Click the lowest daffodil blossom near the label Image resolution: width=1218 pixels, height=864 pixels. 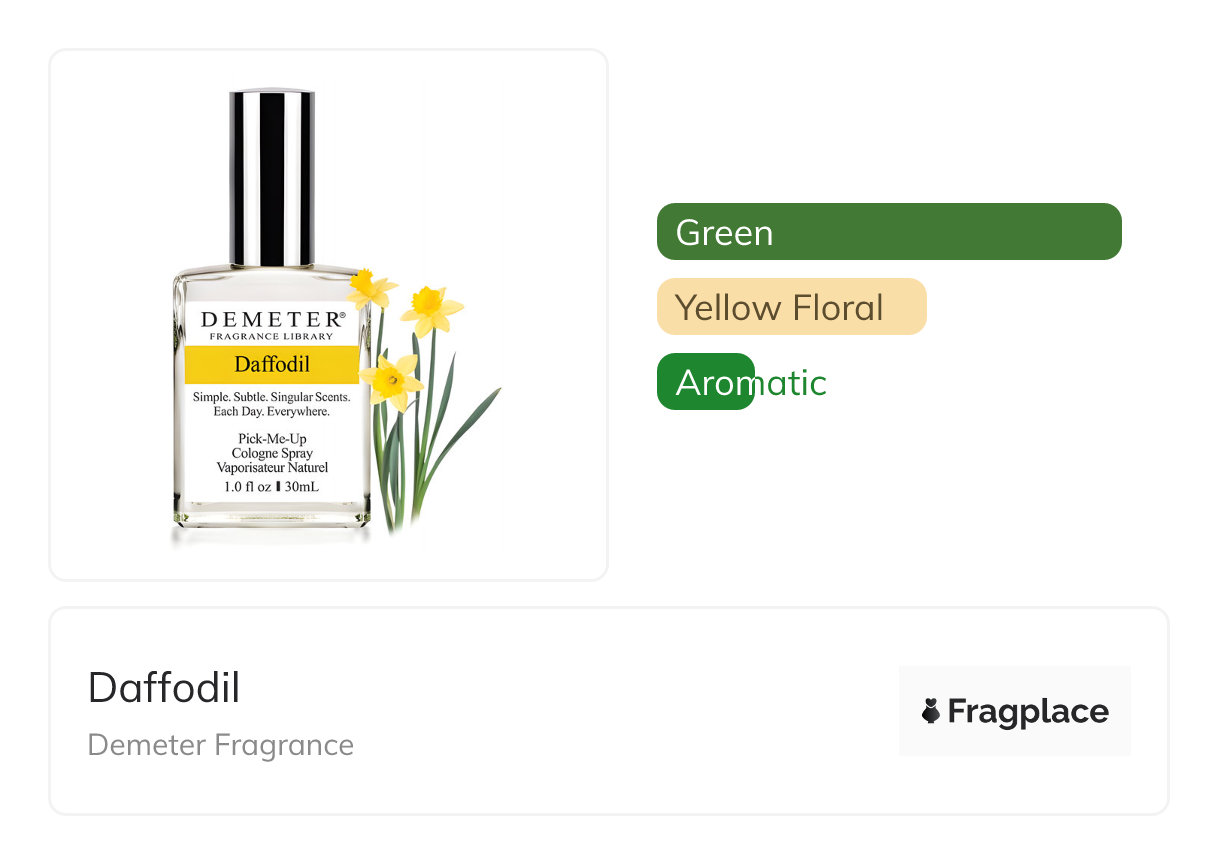pos(392,381)
